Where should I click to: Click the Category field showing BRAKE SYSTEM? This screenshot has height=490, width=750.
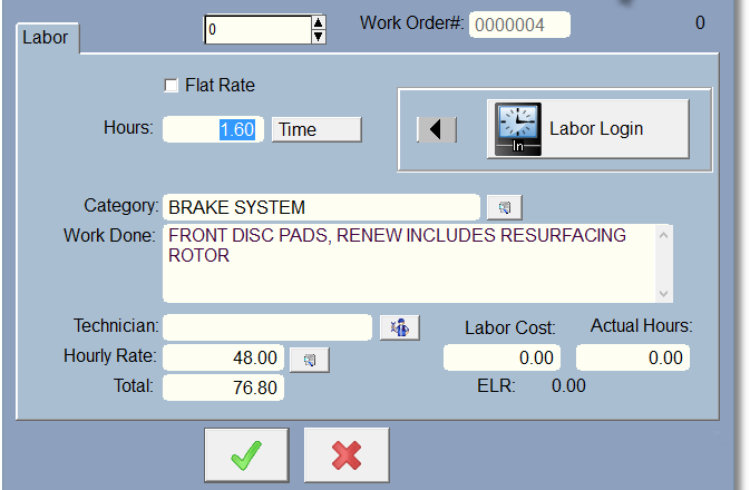pyautogui.click(x=320, y=207)
